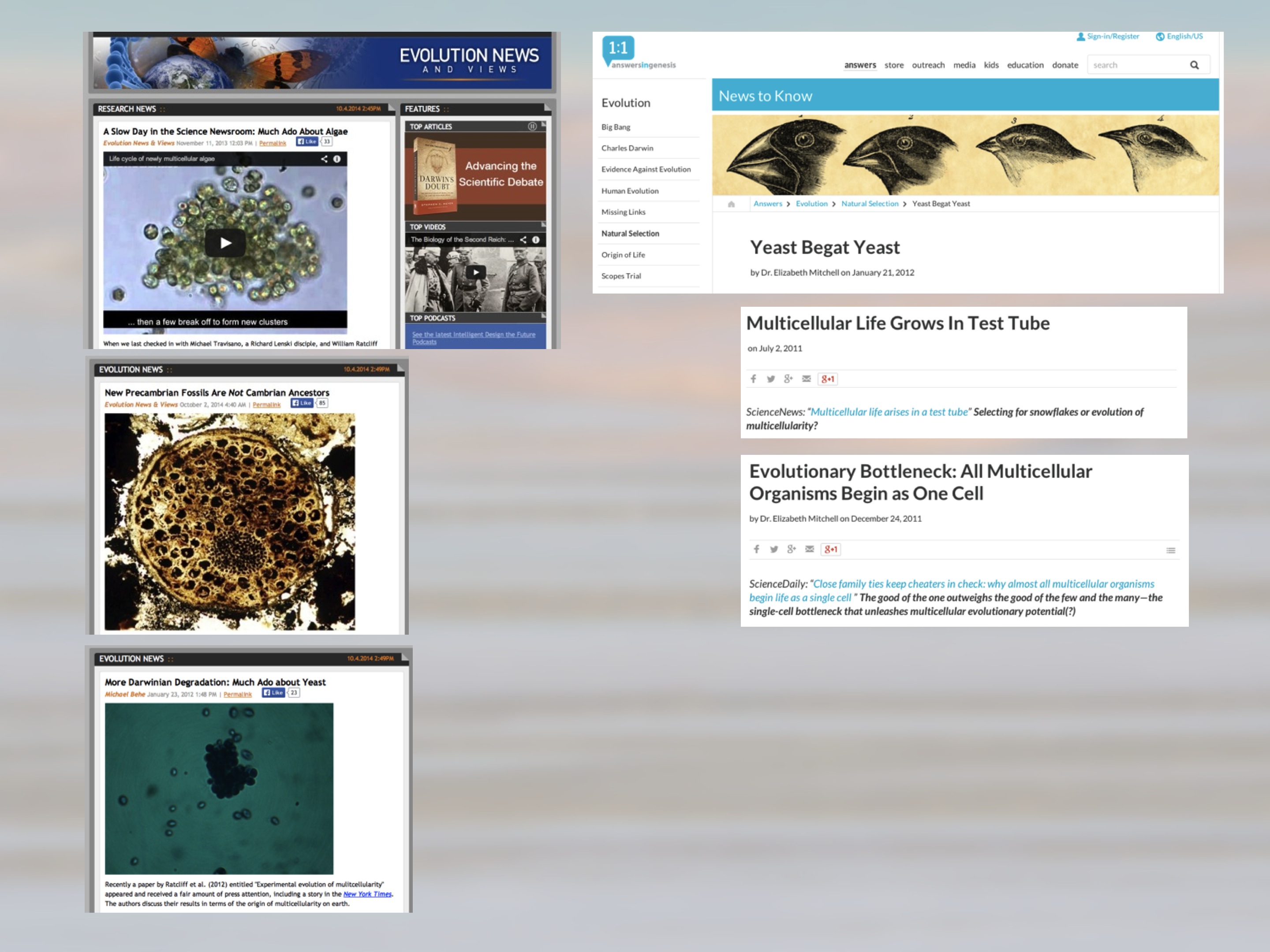Open Permalink for Precambrian Fossils article
This screenshot has height=952, width=1270.
(x=267, y=405)
